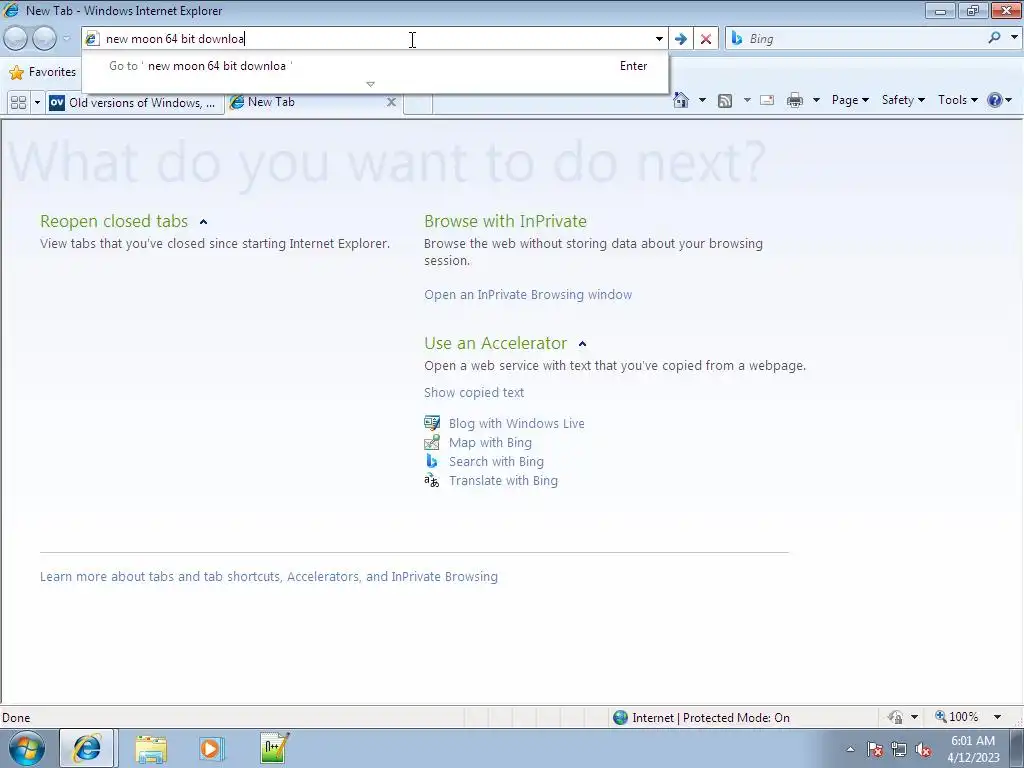Open search provider dropdown arrow
The height and width of the screenshot is (768, 1024).
1014,37
